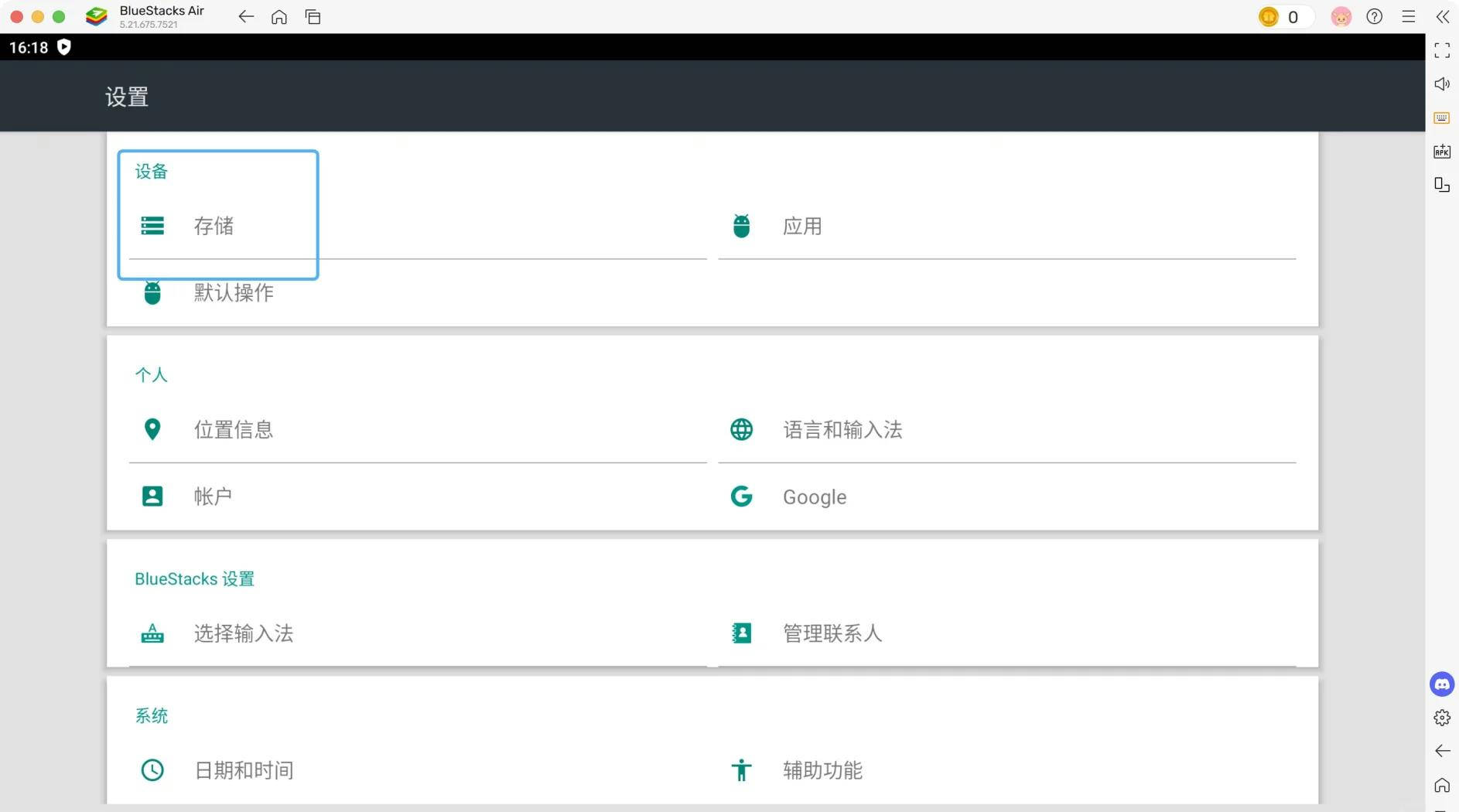Collapse the sidebar with the double chevron
The height and width of the screenshot is (812, 1459).
click(1443, 16)
